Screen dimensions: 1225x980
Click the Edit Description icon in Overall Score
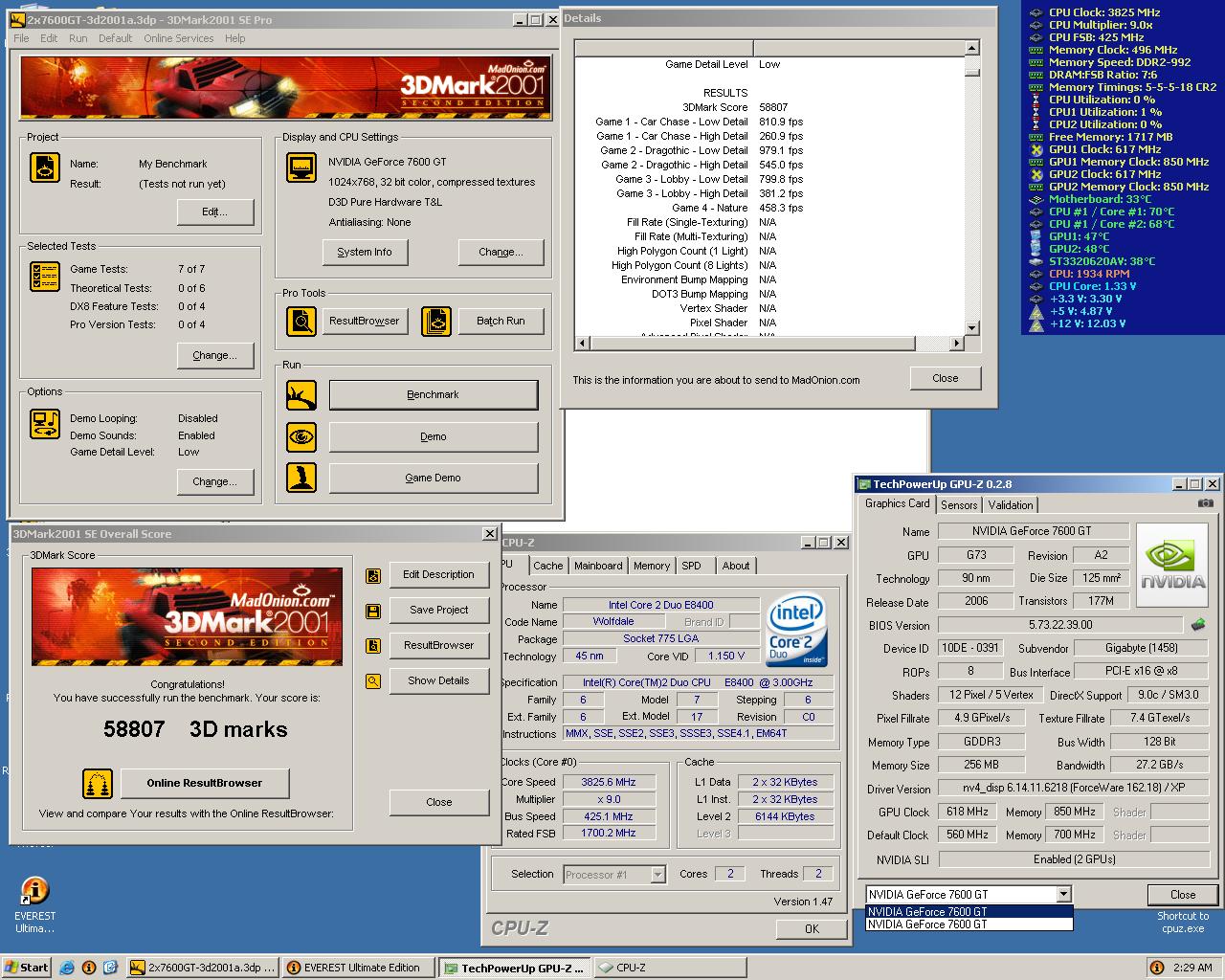tap(373, 575)
